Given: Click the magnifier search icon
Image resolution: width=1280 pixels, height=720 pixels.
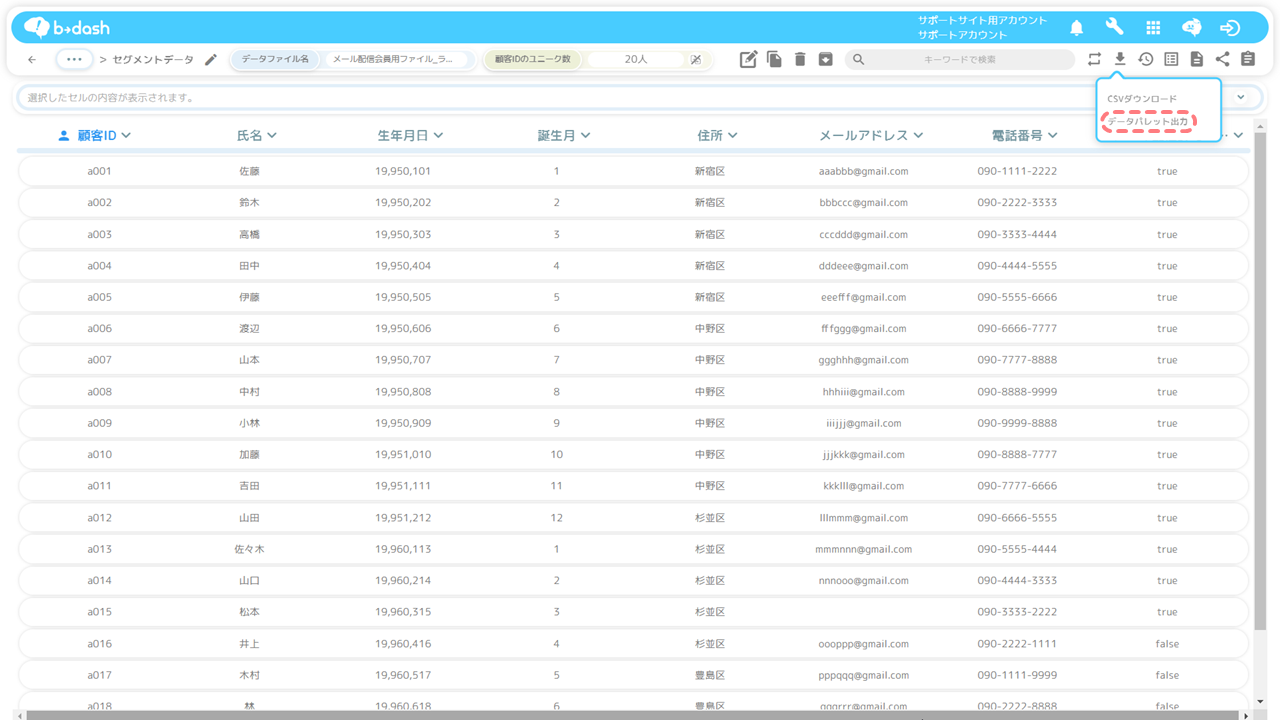Looking at the screenshot, I should point(858,60).
